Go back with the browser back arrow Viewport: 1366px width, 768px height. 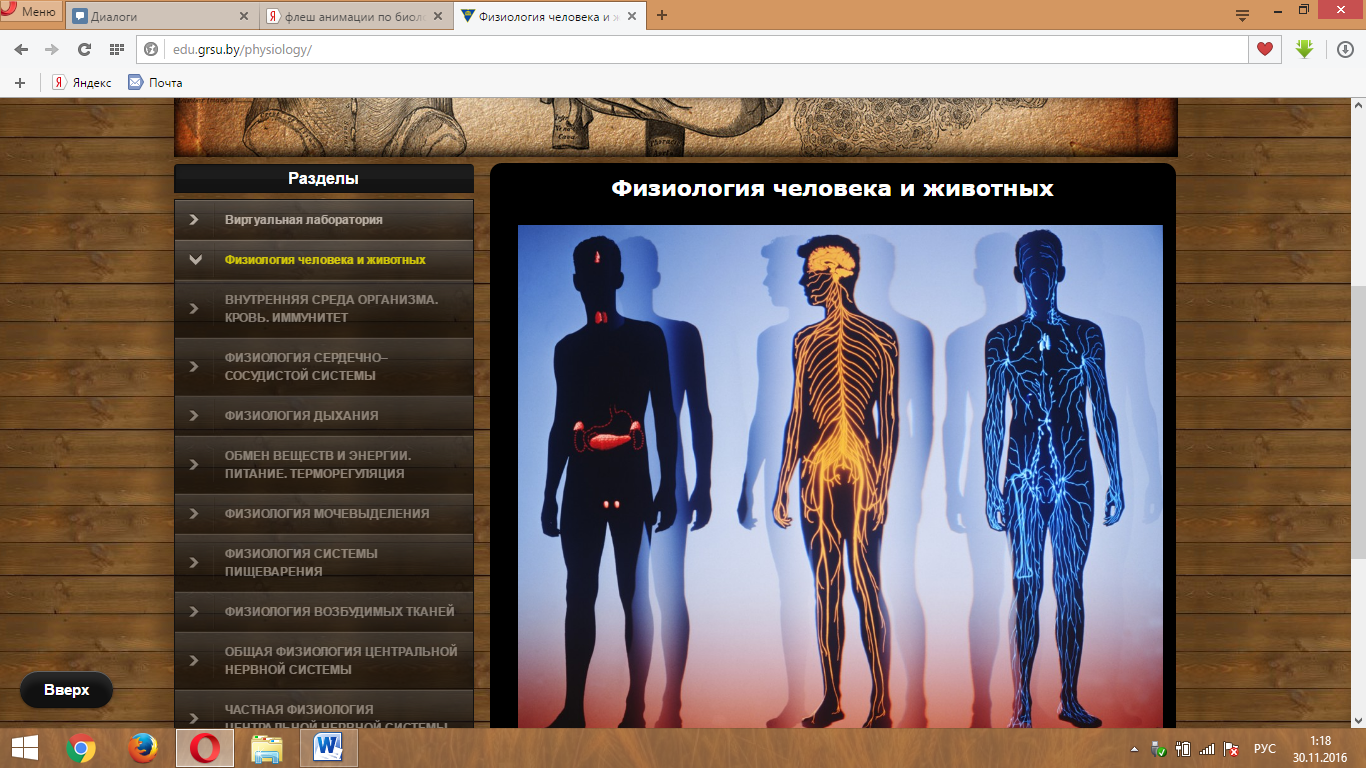pos(21,49)
